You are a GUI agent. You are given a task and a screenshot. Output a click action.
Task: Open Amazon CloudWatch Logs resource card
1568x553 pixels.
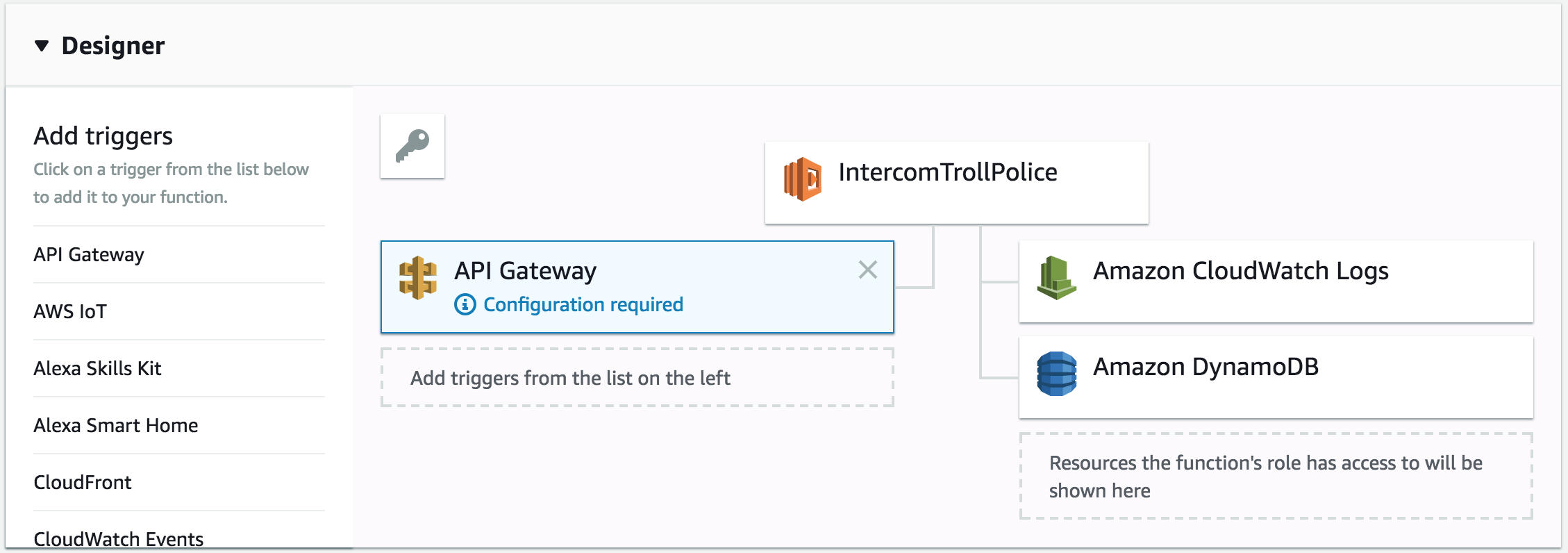(x=1276, y=281)
